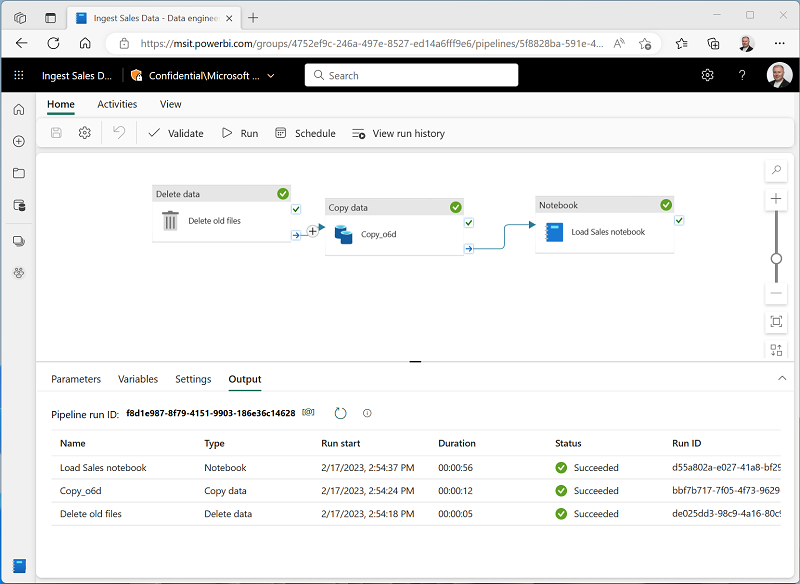Switch to the Activities tab
800x584 pixels.
tap(117, 104)
